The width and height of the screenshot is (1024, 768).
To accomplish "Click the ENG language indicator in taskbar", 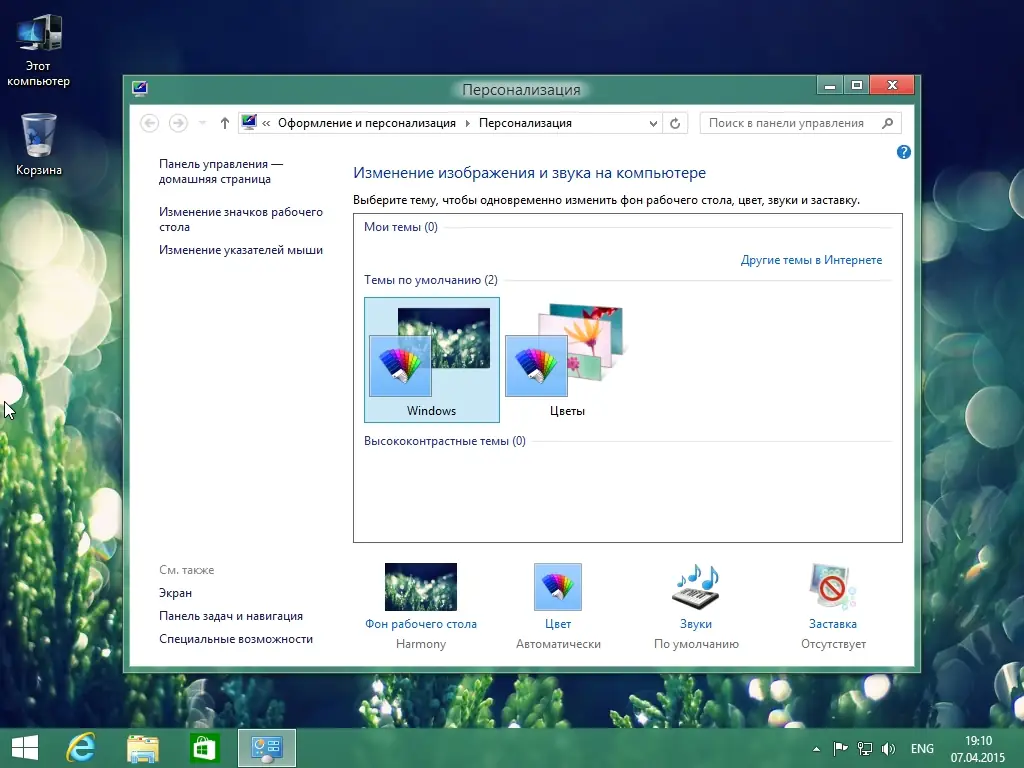I will [922, 747].
